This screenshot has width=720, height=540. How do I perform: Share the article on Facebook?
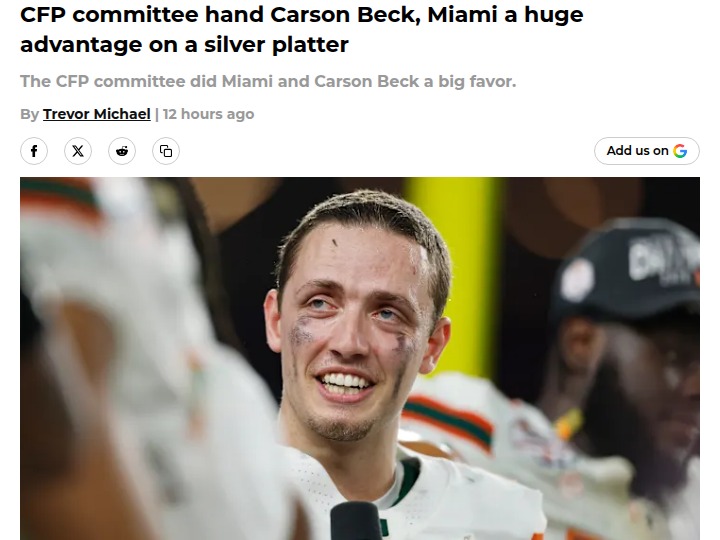click(x=34, y=151)
